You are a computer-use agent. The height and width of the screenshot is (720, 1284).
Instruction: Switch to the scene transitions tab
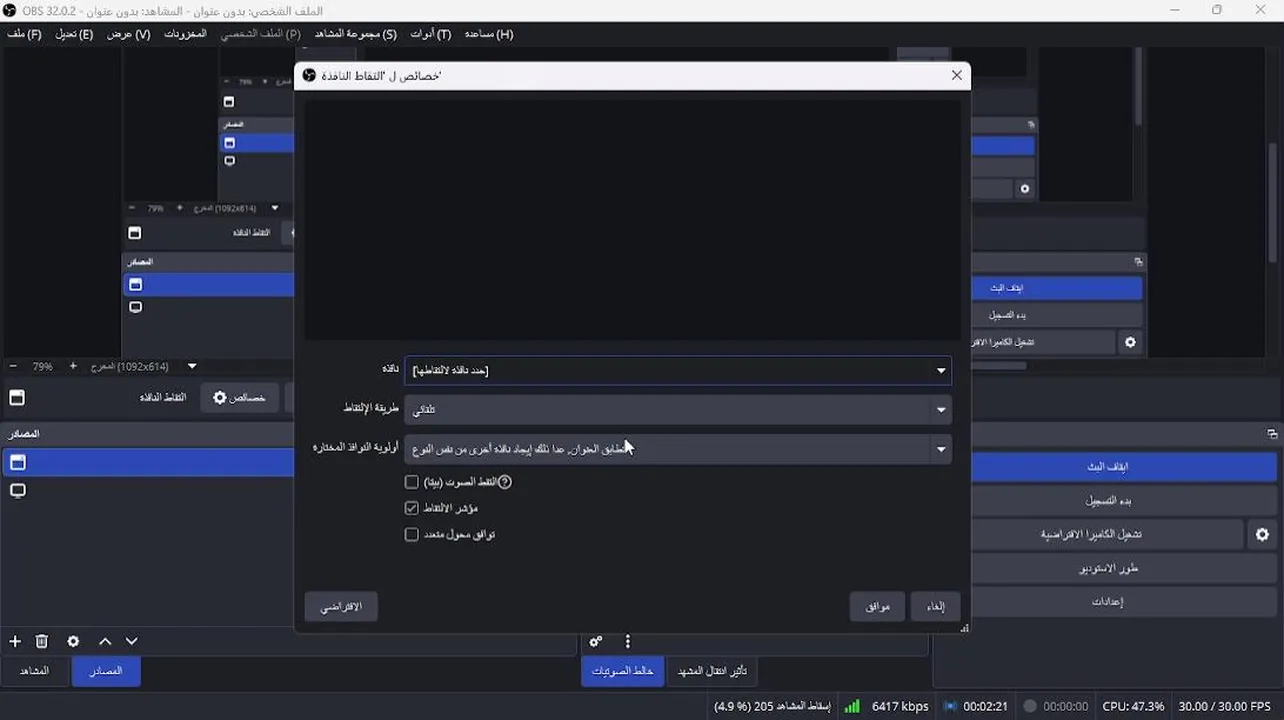click(713, 671)
